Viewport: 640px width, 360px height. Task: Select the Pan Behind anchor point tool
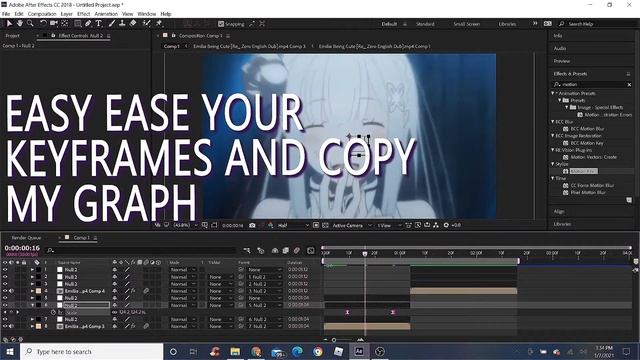(64, 24)
